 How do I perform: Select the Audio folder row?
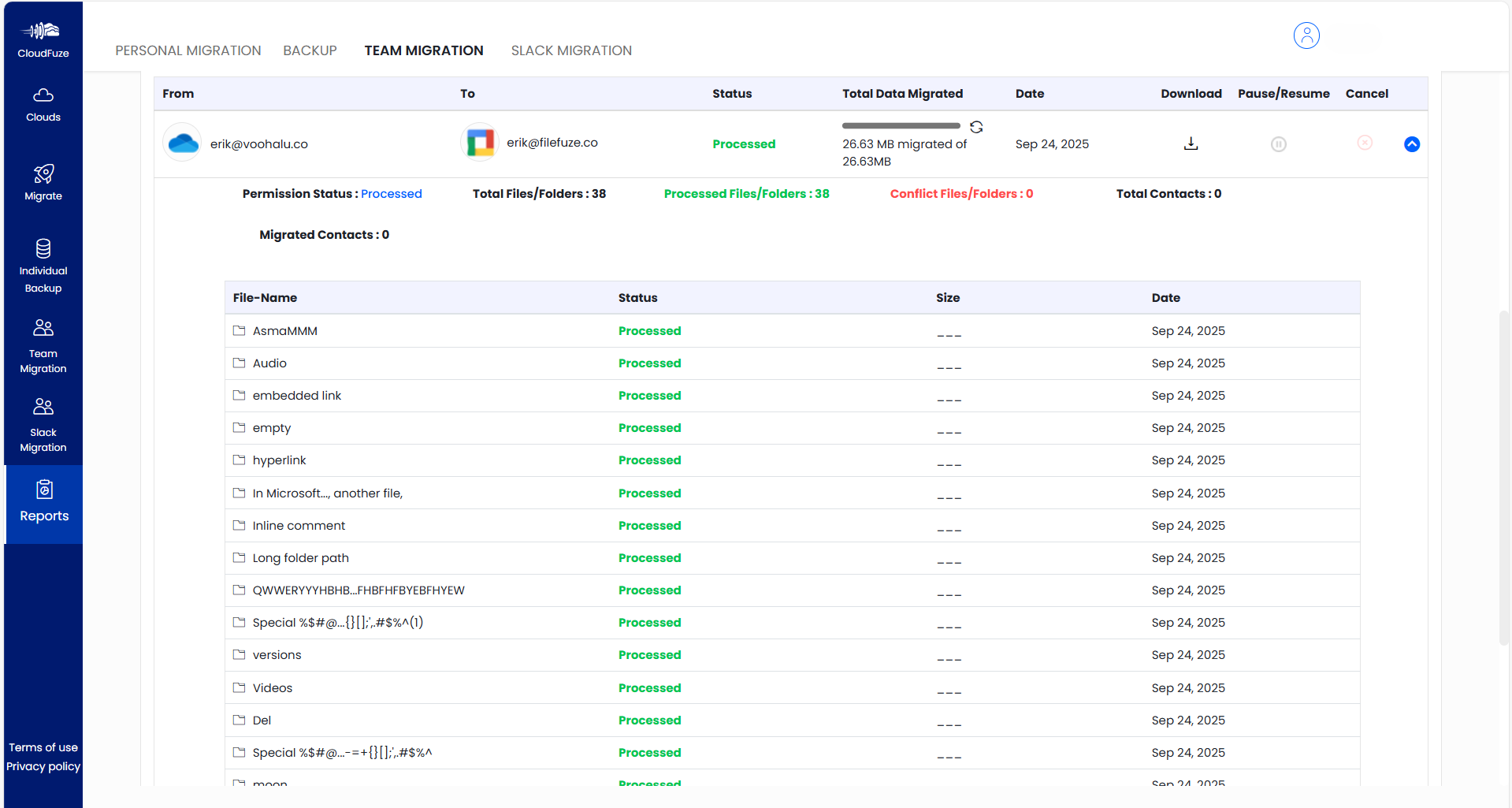pos(269,363)
